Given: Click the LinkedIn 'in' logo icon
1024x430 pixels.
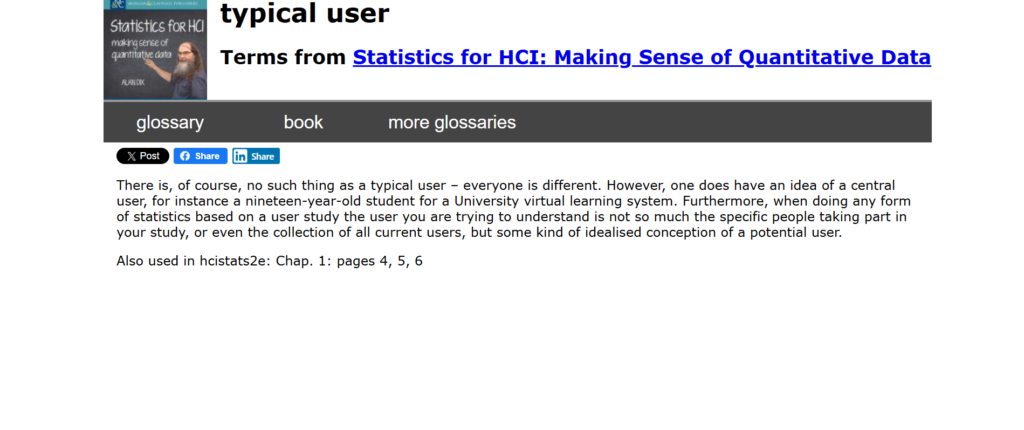Looking at the screenshot, I should (241, 156).
